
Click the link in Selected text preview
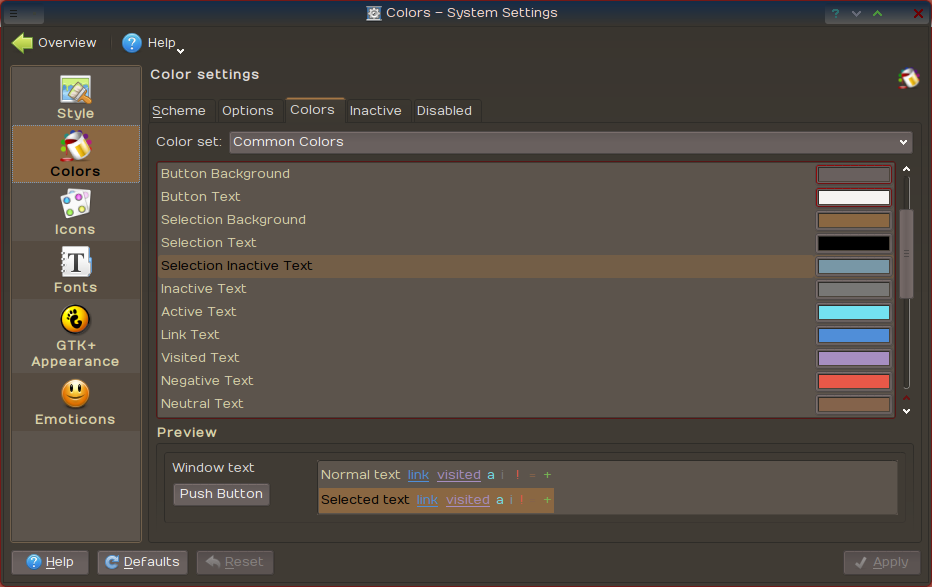427,500
